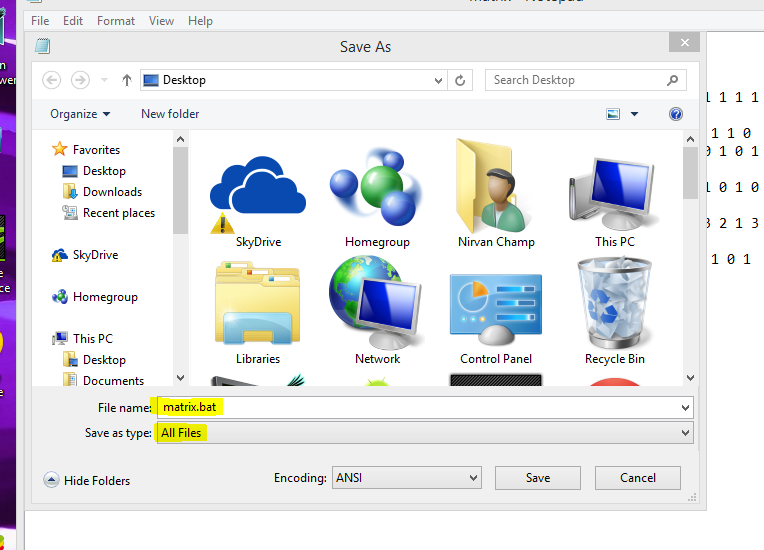Open Notepad File menu

pos(40,21)
